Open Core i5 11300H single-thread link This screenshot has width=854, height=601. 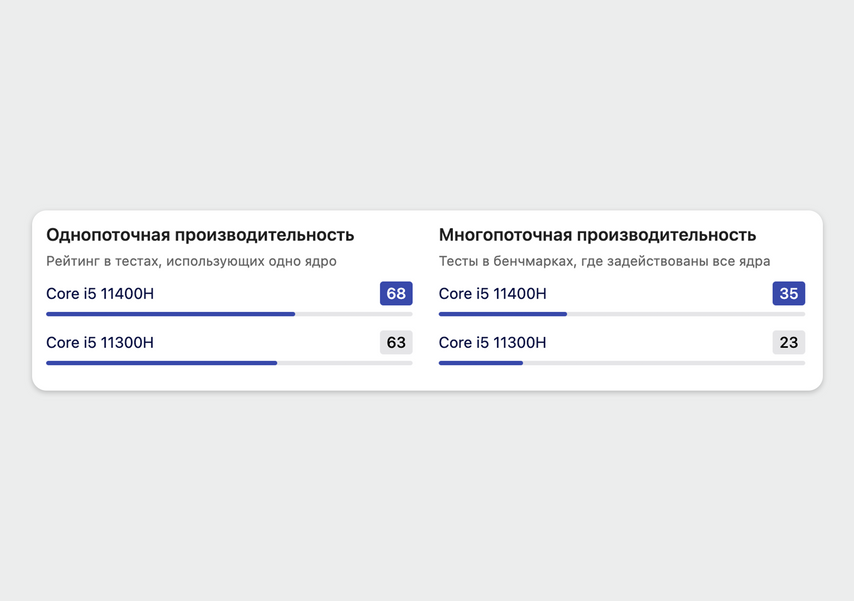pyautogui.click(x=100, y=343)
